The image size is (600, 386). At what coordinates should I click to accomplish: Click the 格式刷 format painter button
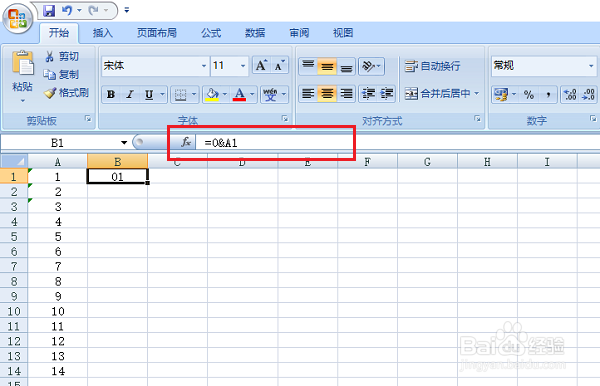click(x=66, y=93)
